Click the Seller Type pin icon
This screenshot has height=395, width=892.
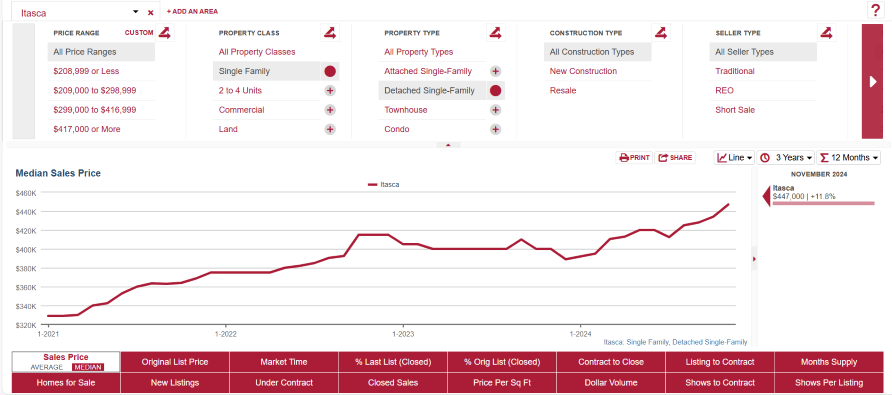pyautogui.click(x=826, y=33)
